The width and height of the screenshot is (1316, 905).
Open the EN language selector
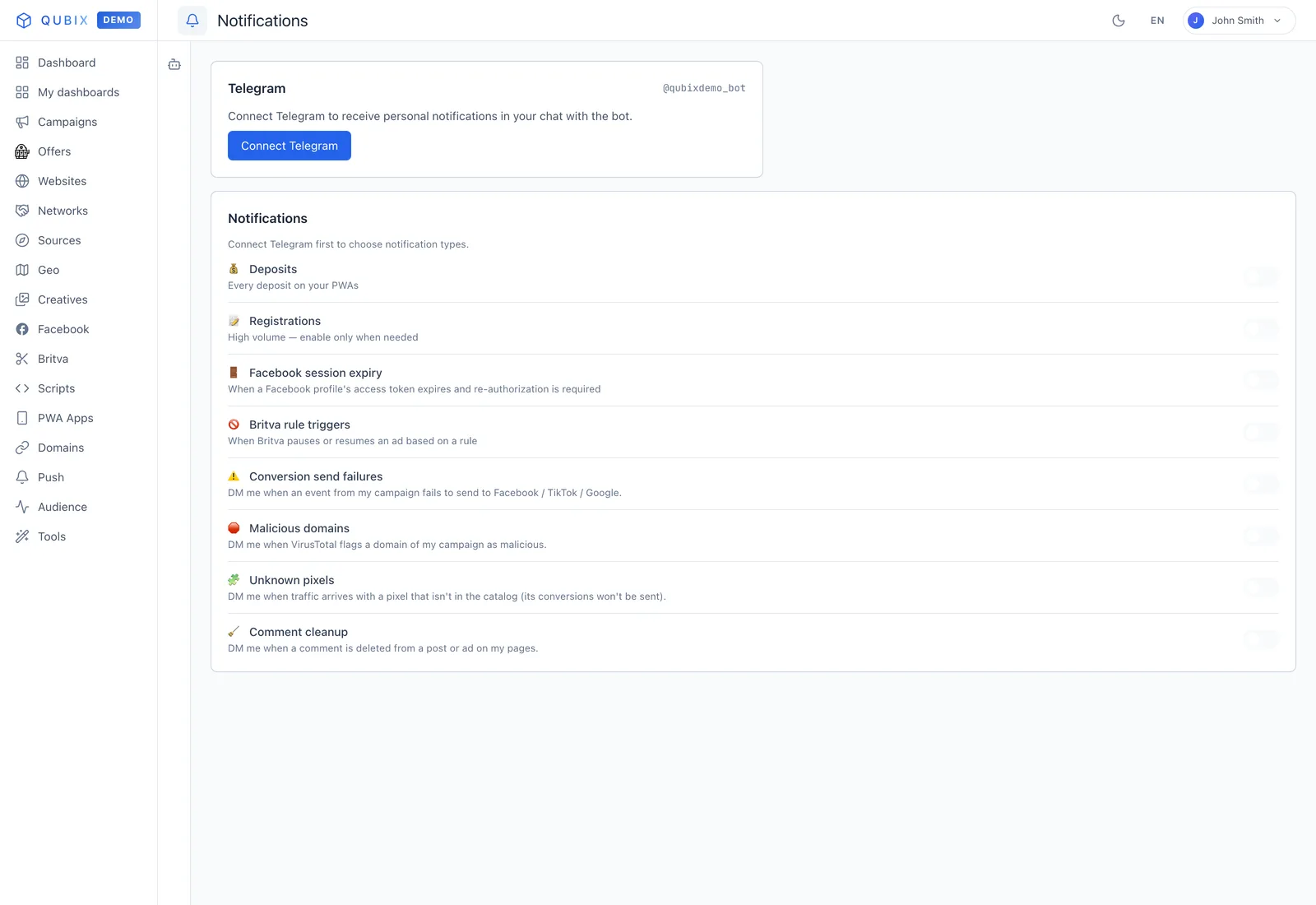click(x=1157, y=21)
